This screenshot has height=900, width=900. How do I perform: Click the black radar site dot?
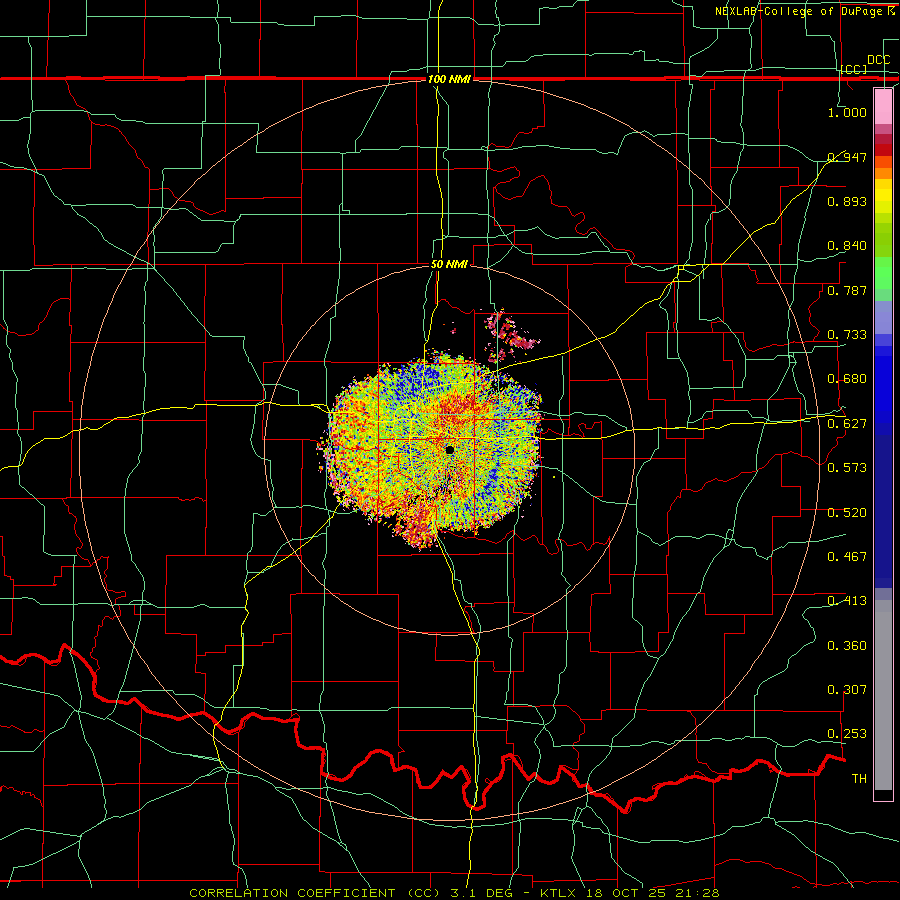coord(449,450)
